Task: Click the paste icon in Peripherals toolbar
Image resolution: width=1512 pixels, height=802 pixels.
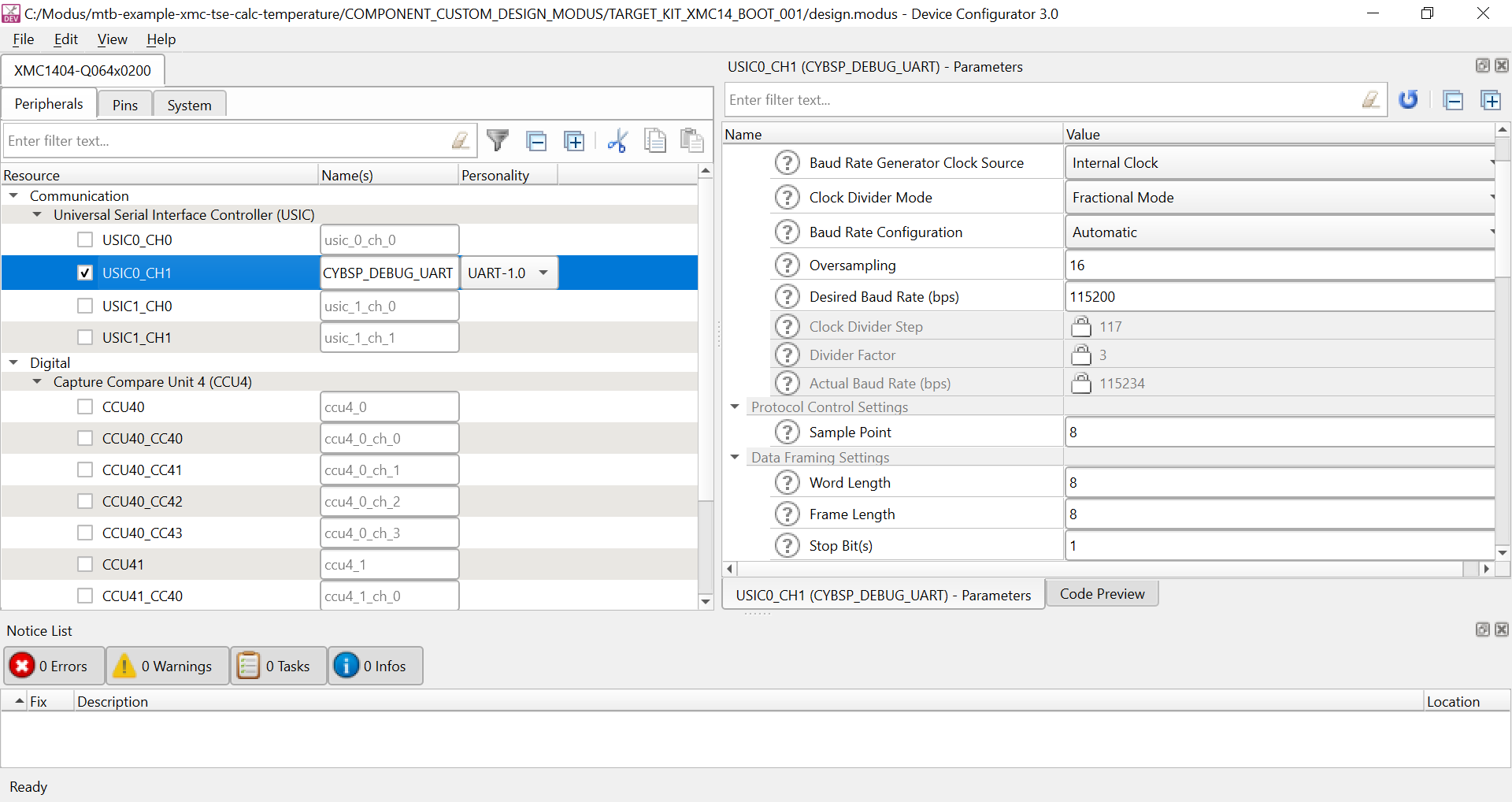Action: click(691, 141)
